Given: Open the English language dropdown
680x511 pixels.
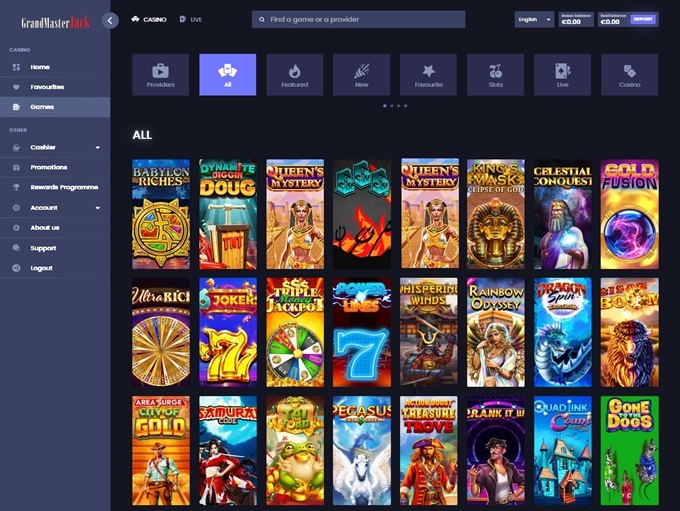Looking at the screenshot, I should point(534,19).
